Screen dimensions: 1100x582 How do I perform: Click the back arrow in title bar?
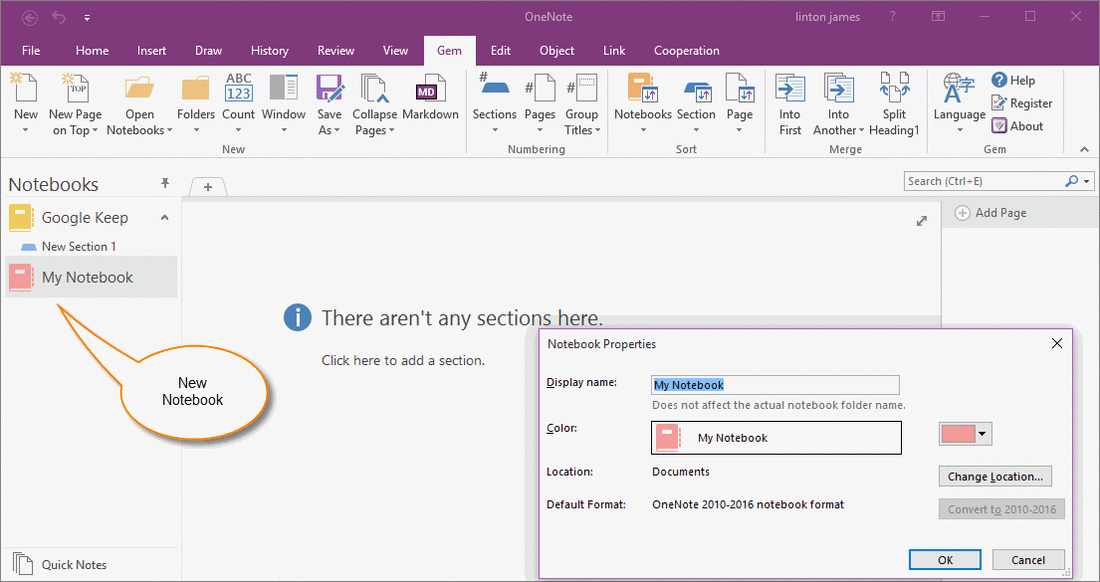point(29,17)
